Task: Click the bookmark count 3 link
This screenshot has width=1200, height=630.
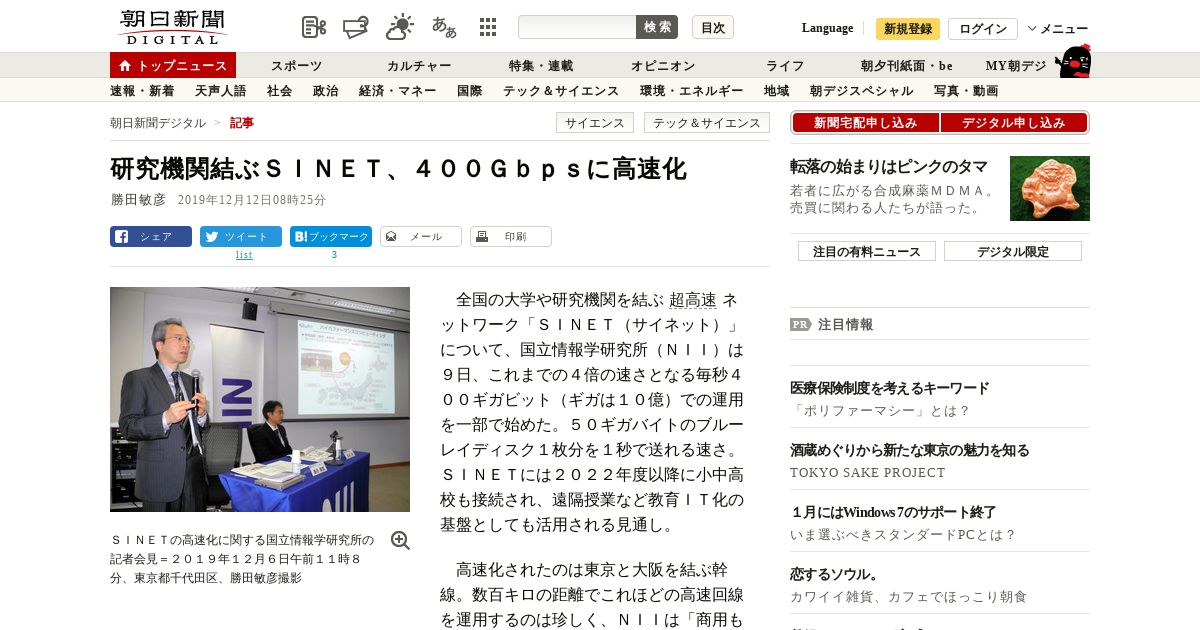Action: coord(334,255)
